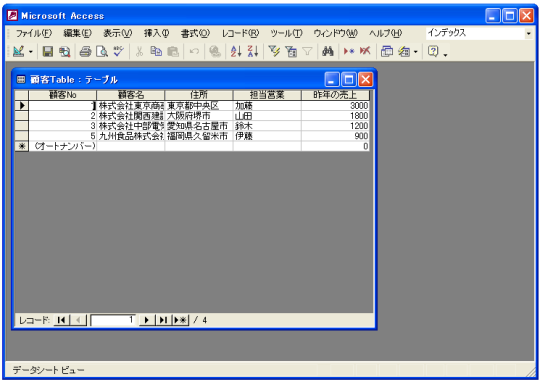Screen dimensions: 540x382
Task: Sort records ascending with A-Z icon
Action: pos(236,52)
